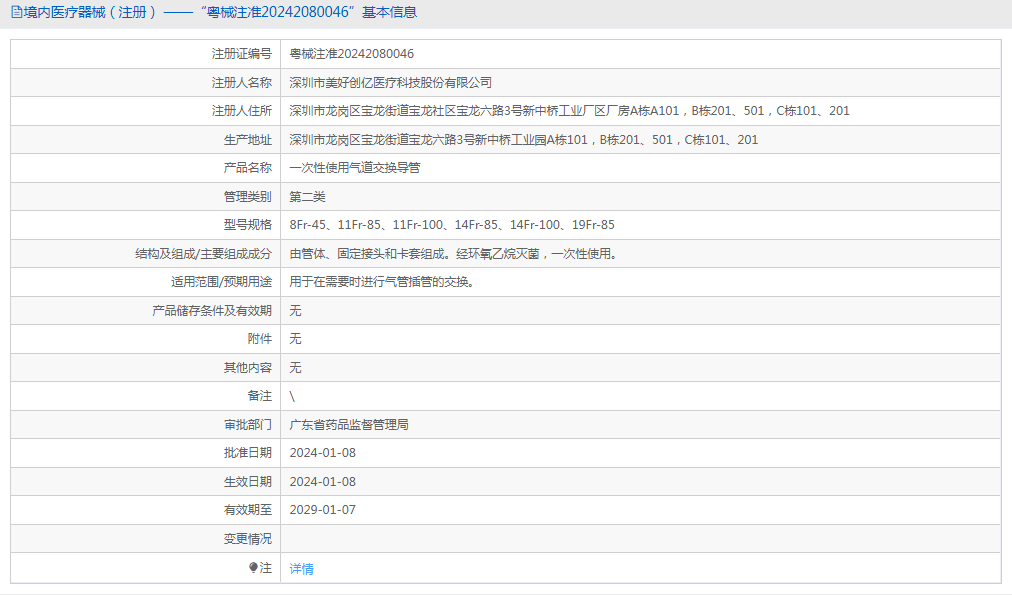Screen dimensions: 1012x595
Task: Click the 管理类别 label
Action: tap(247, 196)
